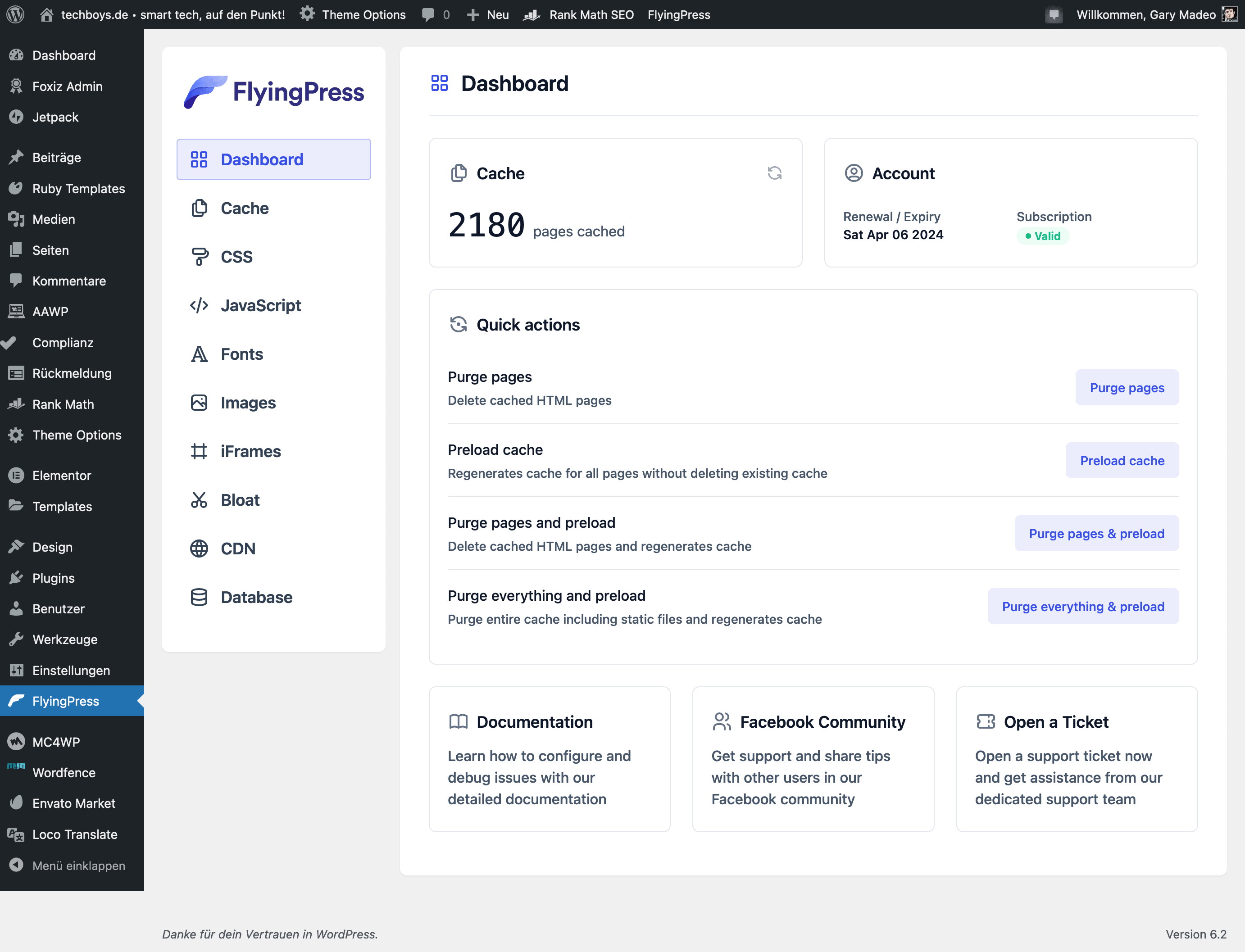Image resolution: width=1245 pixels, height=952 pixels.
Task: Click the Valid subscription badge
Action: pyautogui.click(x=1043, y=236)
